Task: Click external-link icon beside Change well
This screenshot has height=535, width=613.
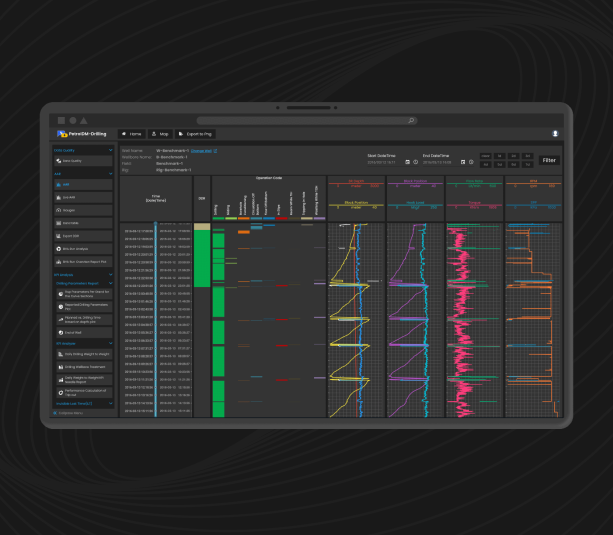Action: [x=215, y=151]
